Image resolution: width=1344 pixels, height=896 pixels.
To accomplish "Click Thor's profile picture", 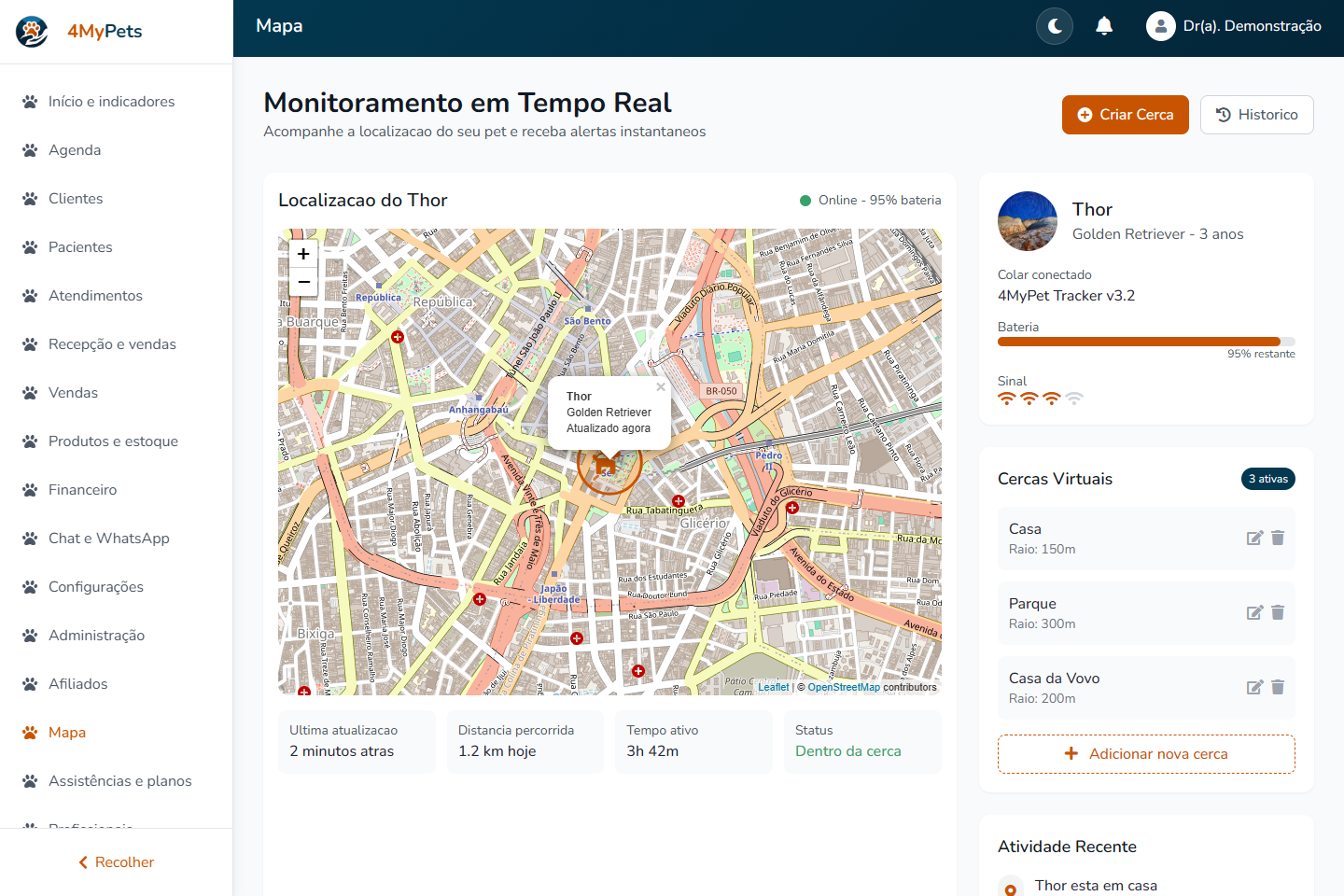I will (1028, 221).
